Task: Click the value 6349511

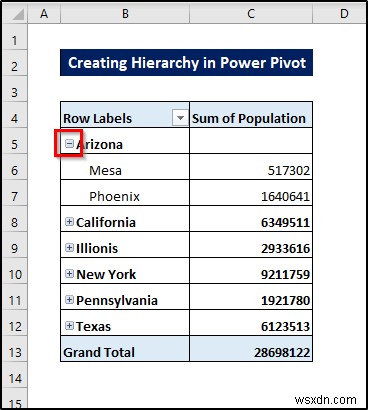Action: click(285, 223)
